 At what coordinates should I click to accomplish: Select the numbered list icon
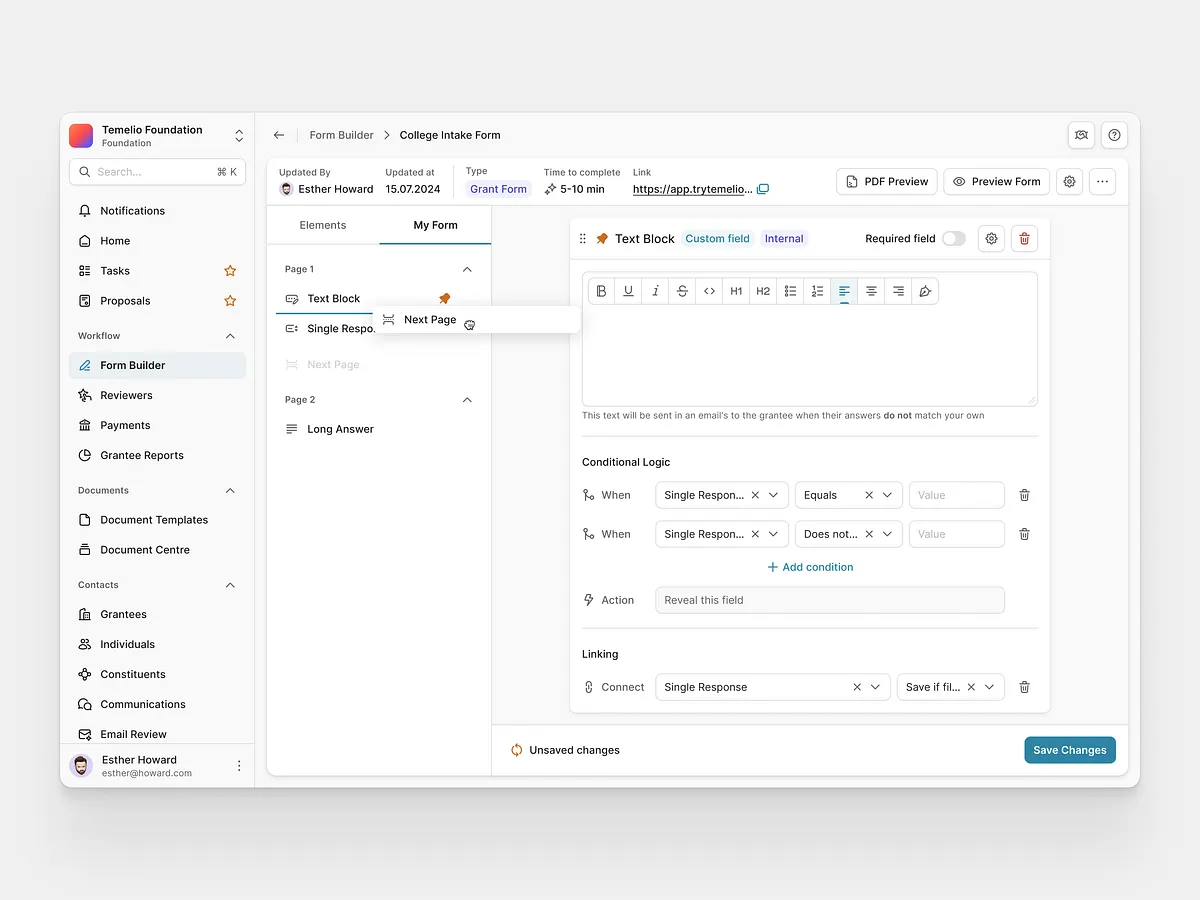click(816, 291)
